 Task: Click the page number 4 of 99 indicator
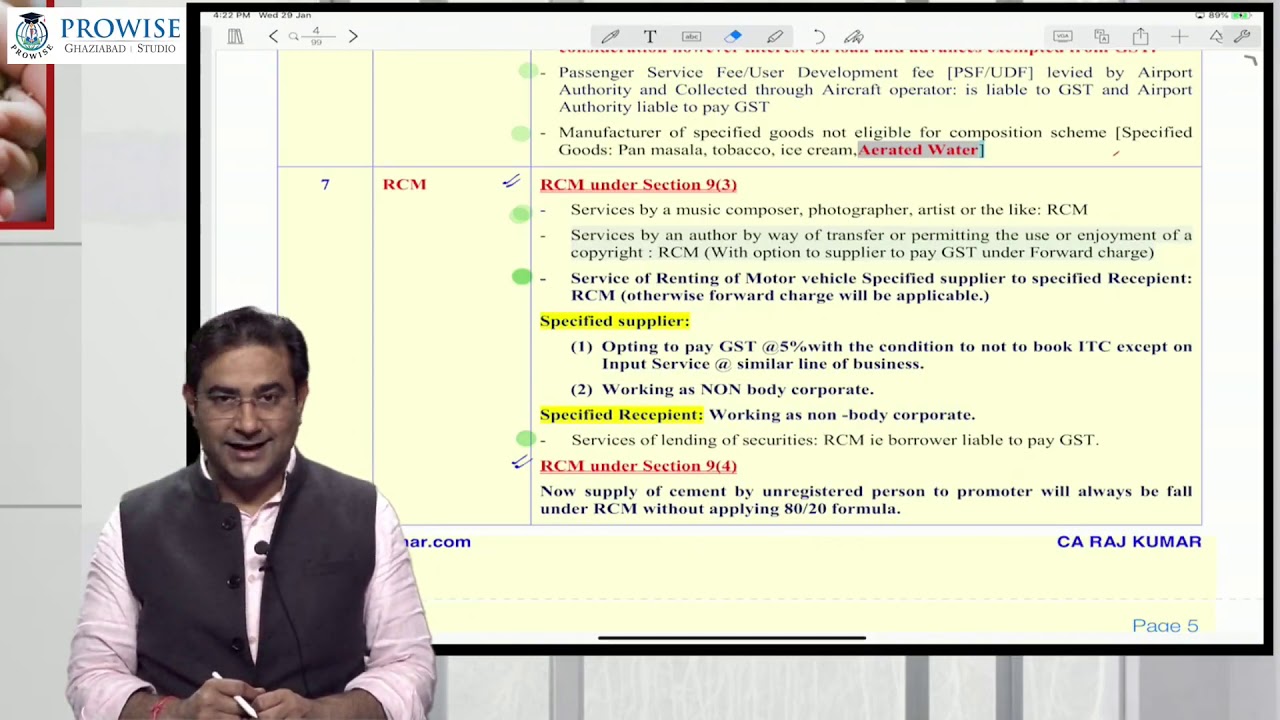[x=315, y=36]
